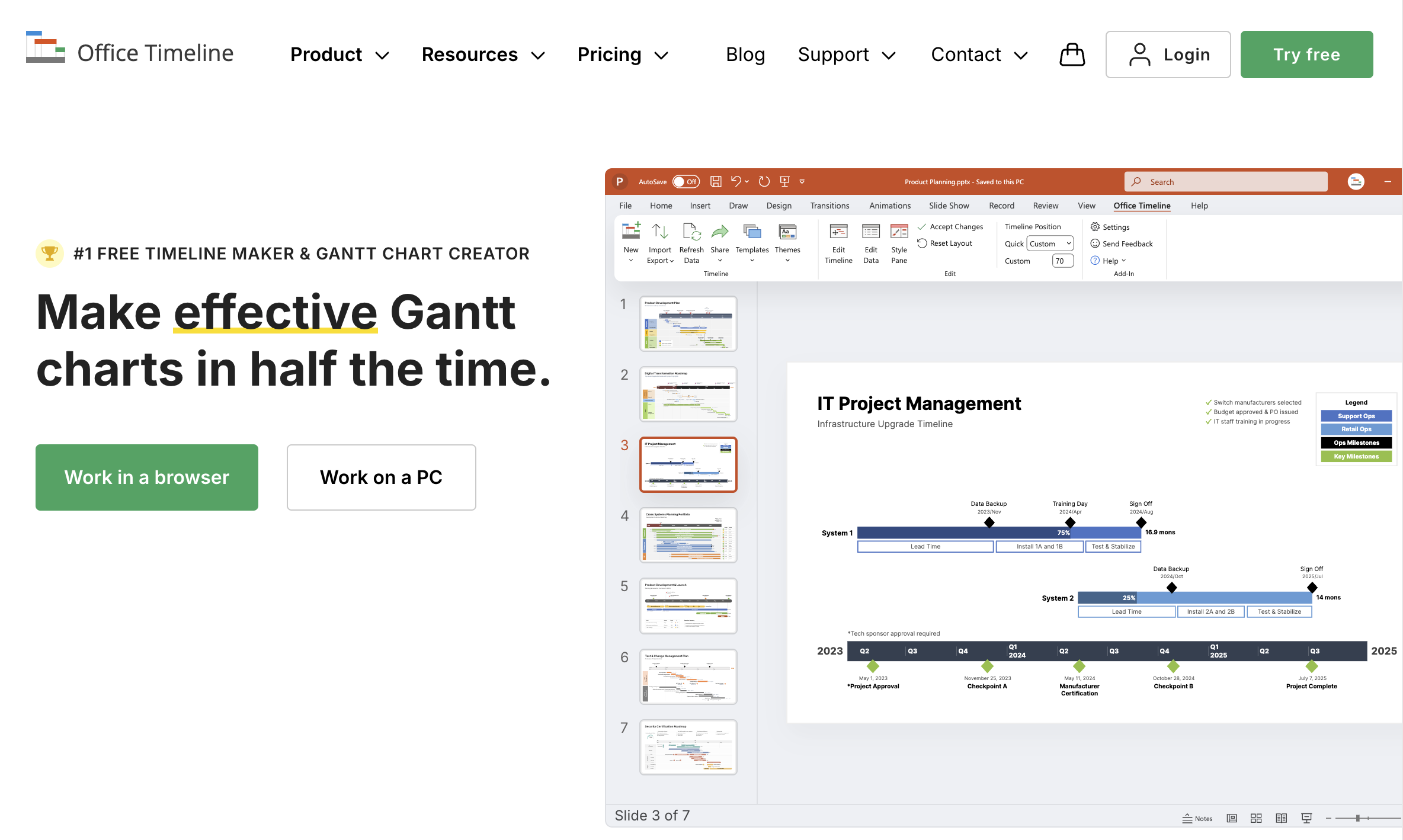Click the Login button
1403x840 pixels.
point(1168,54)
